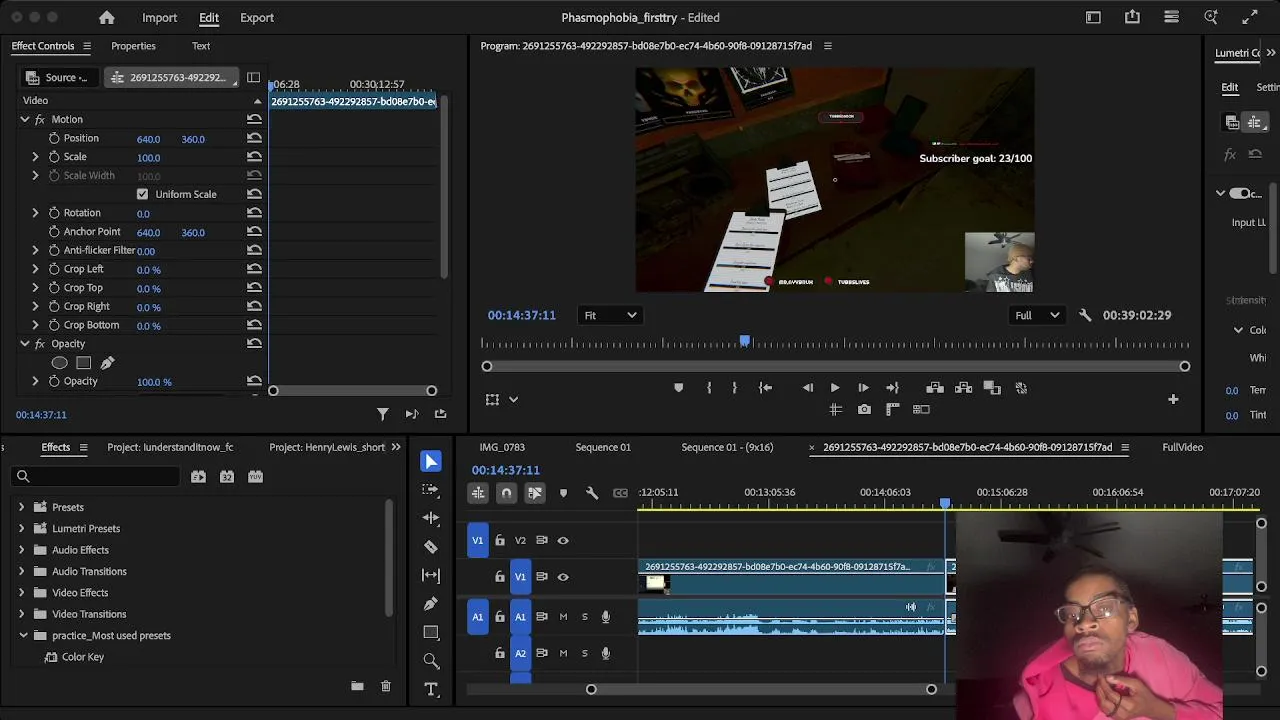The width and height of the screenshot is (1280, 720).
Task: Select the Type tool
Action: [x=431, y=689]
